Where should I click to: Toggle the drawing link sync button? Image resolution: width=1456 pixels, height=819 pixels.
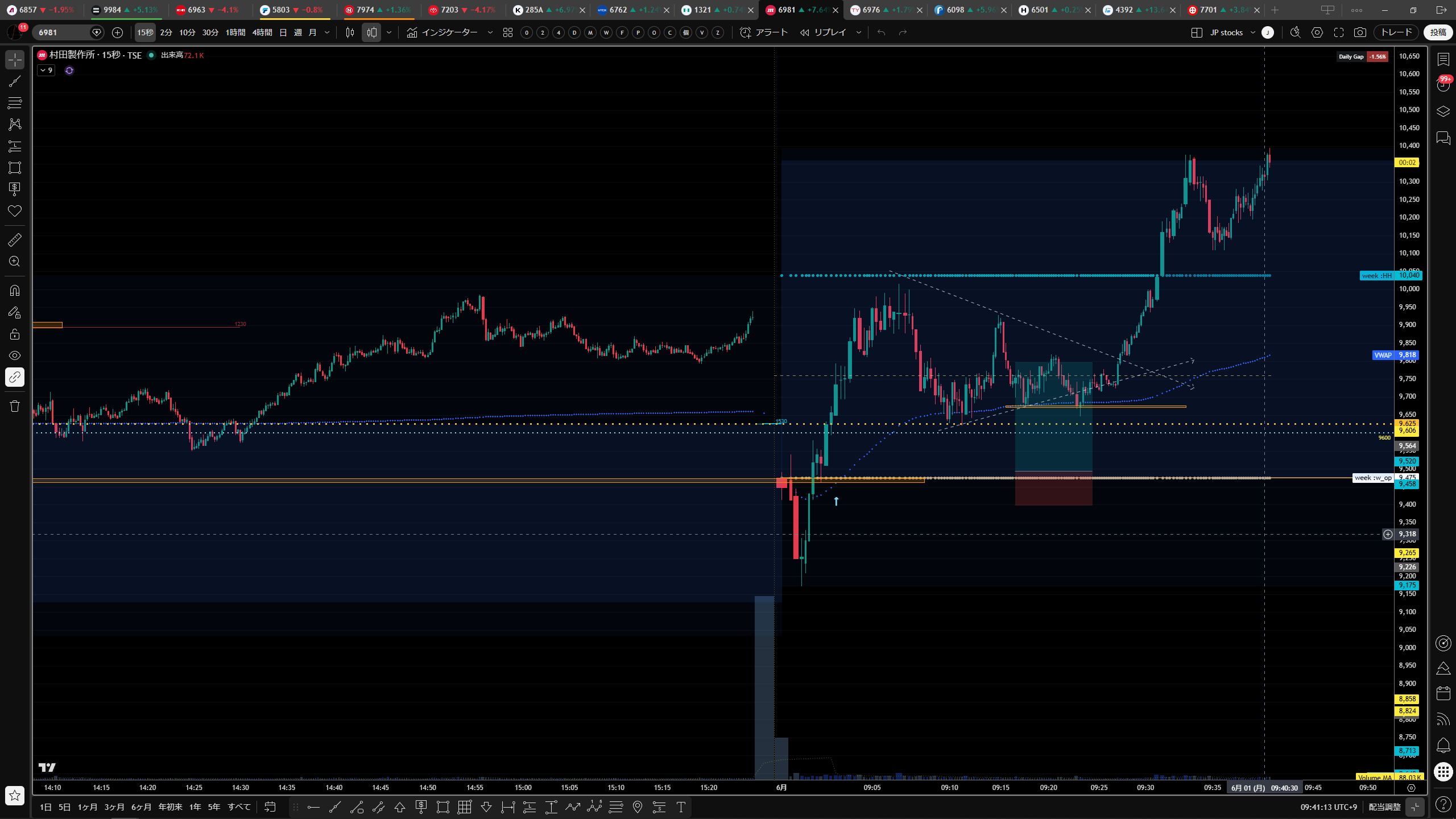pos(15,377)
